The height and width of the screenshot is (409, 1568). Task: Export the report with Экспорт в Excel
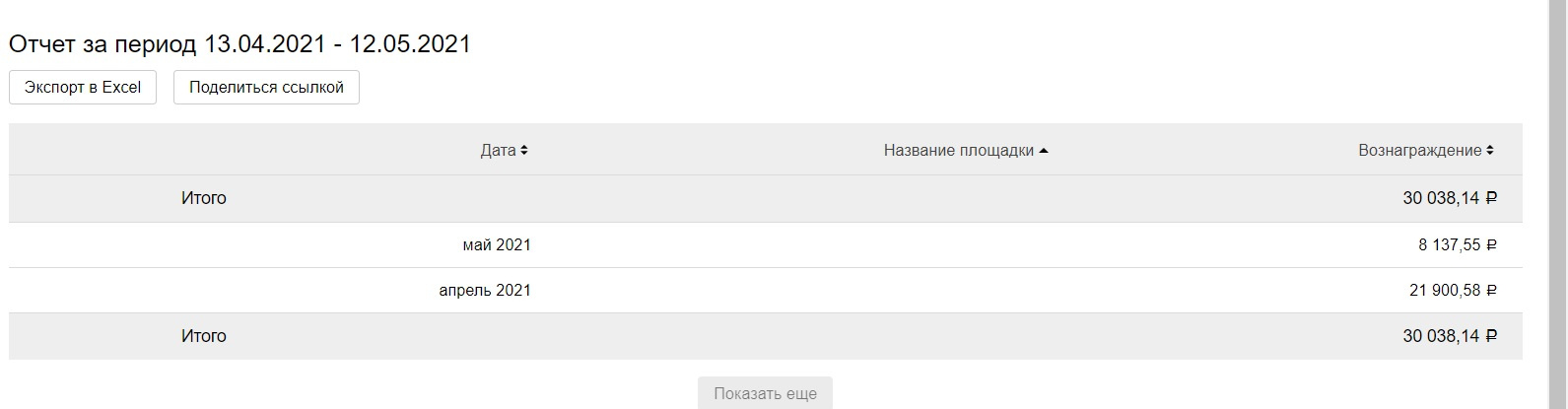[83, 87]
